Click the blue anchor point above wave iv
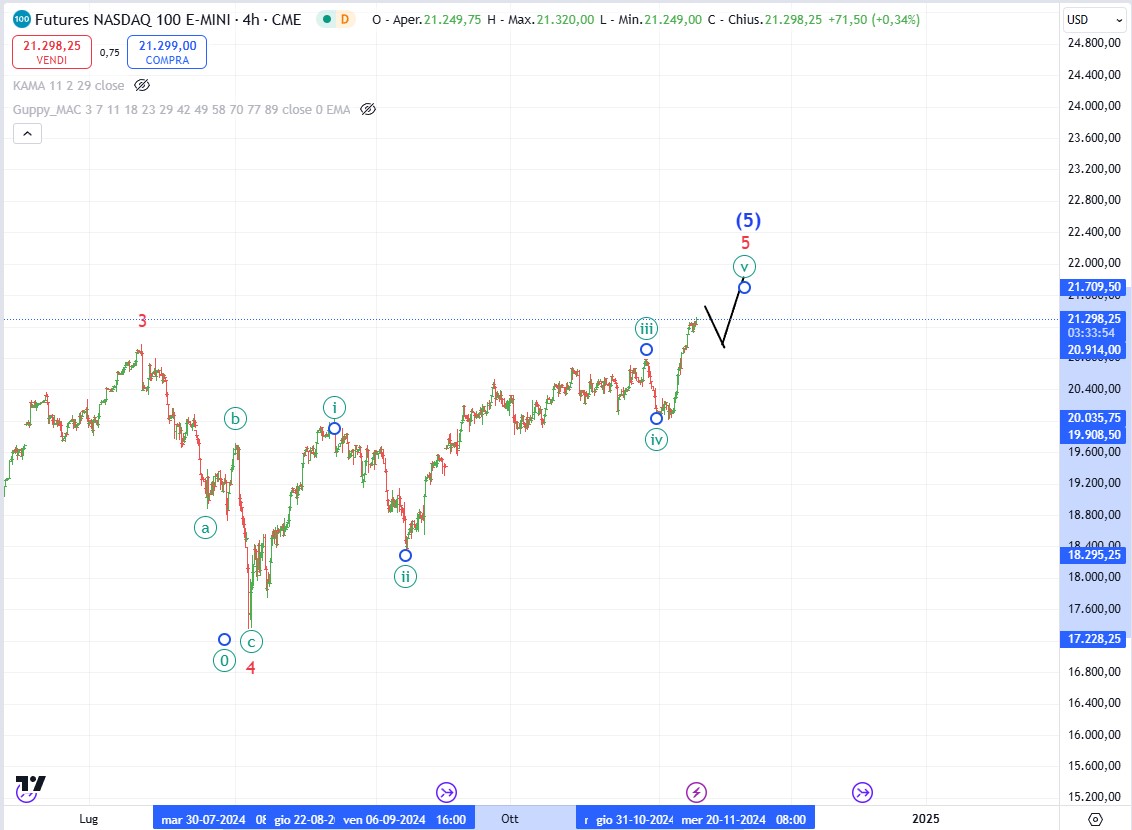The height and width of the screenshot is (830, 1132). [656, 419]
